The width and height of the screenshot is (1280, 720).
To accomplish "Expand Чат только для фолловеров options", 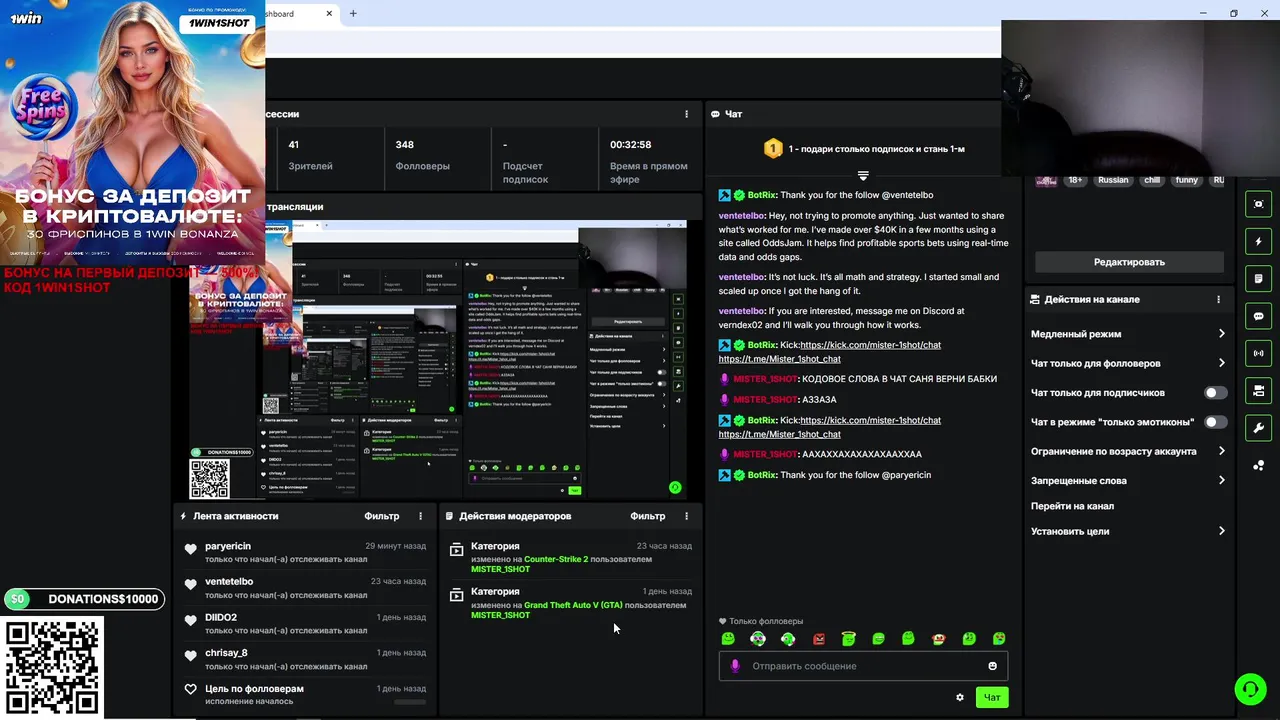I will coord(1128,363).
